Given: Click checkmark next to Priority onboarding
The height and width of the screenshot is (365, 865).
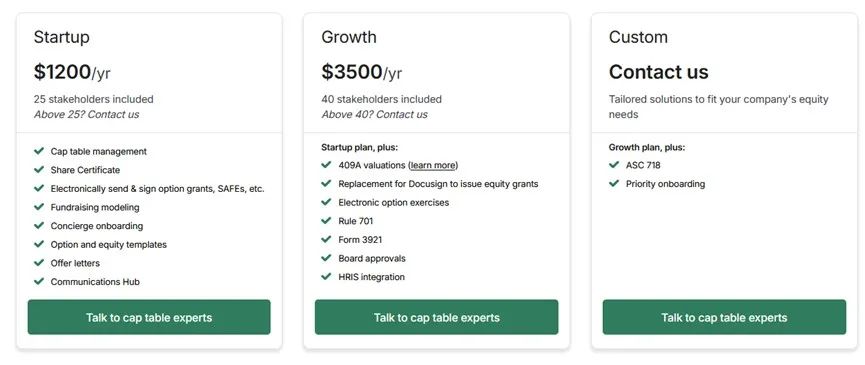Looking at the screenshot, I should point(614,183).
